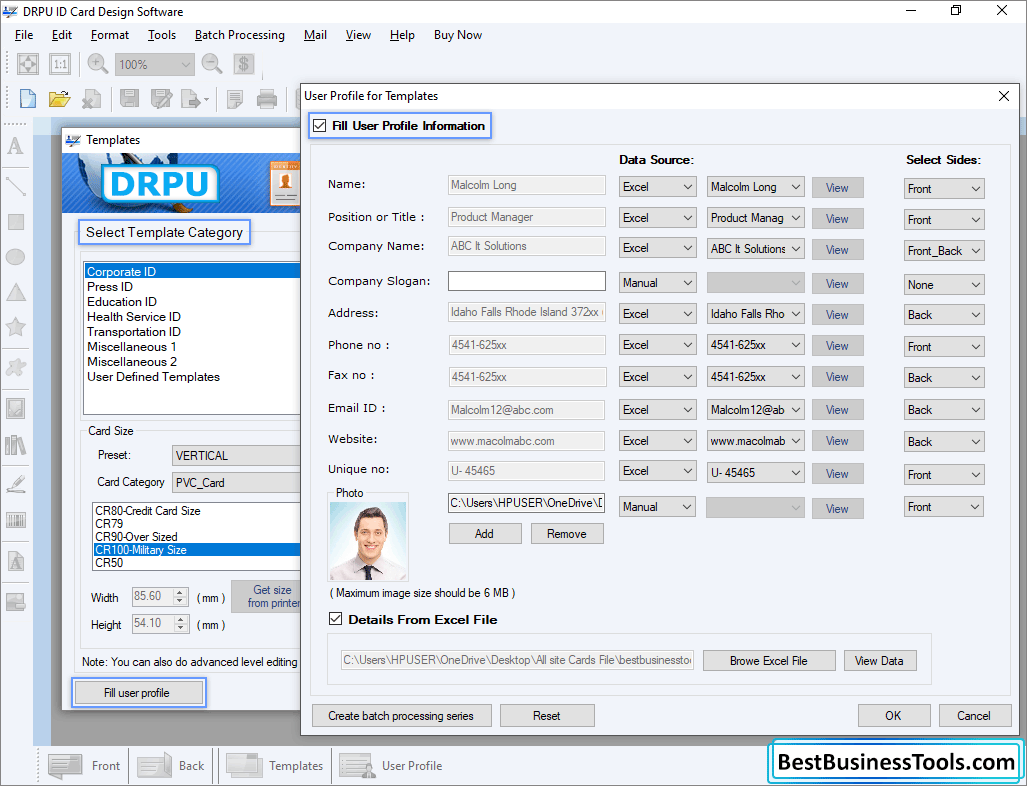
Task: Select CR50 in the card size list
Action: [x=109, y=563]
